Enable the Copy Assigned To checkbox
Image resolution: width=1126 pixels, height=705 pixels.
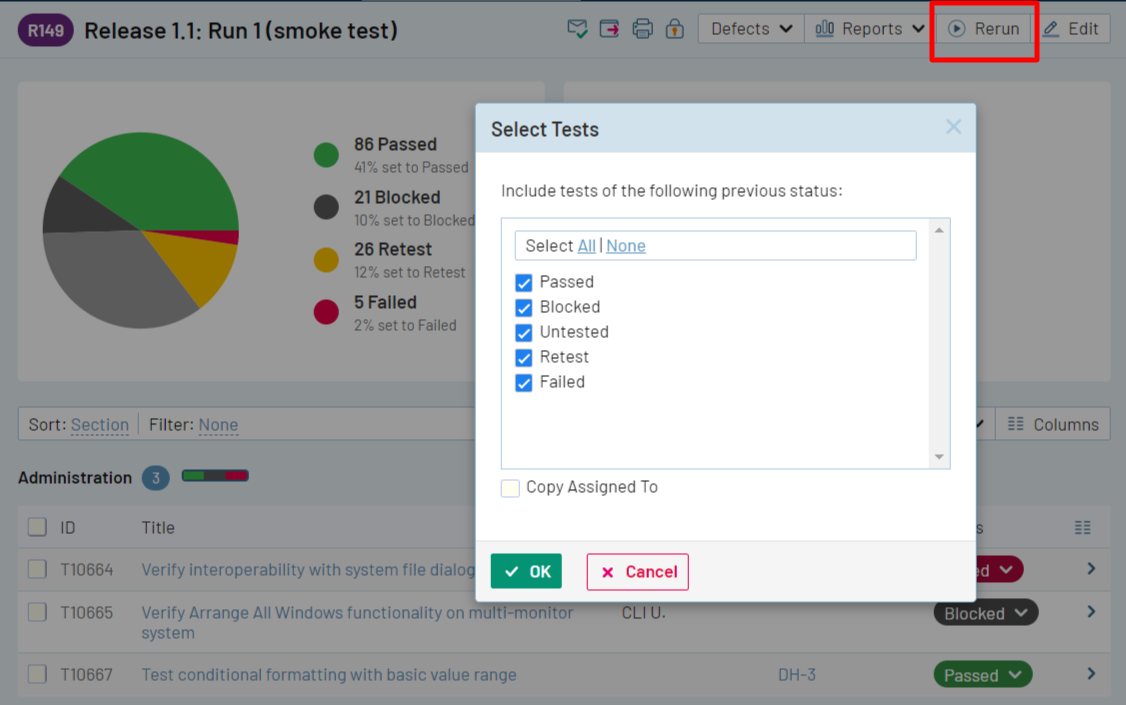tap(511, 488)
